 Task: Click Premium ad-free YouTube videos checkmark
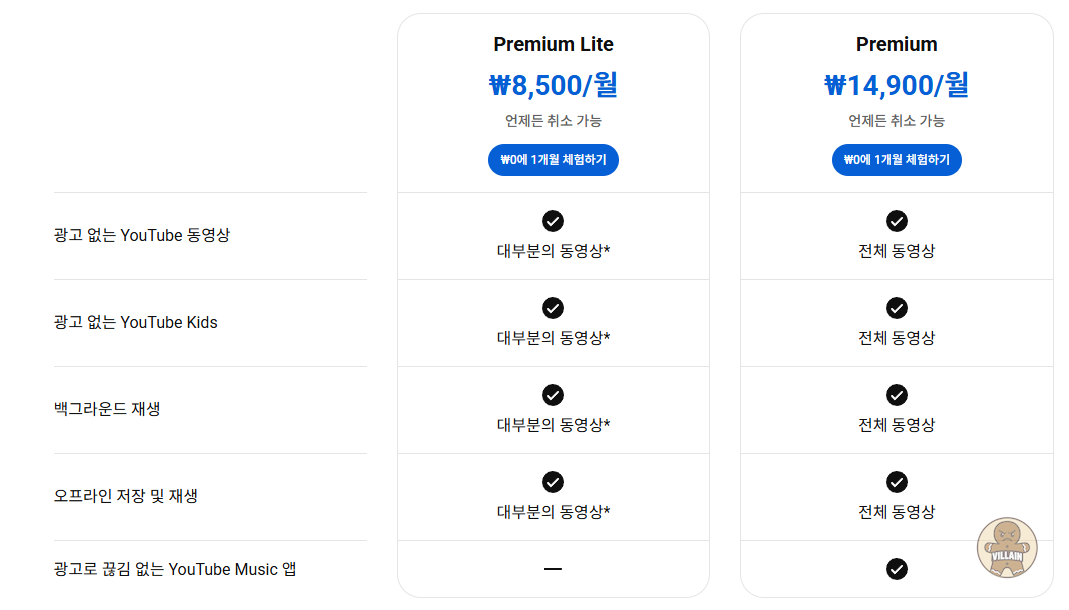(897, 221)
